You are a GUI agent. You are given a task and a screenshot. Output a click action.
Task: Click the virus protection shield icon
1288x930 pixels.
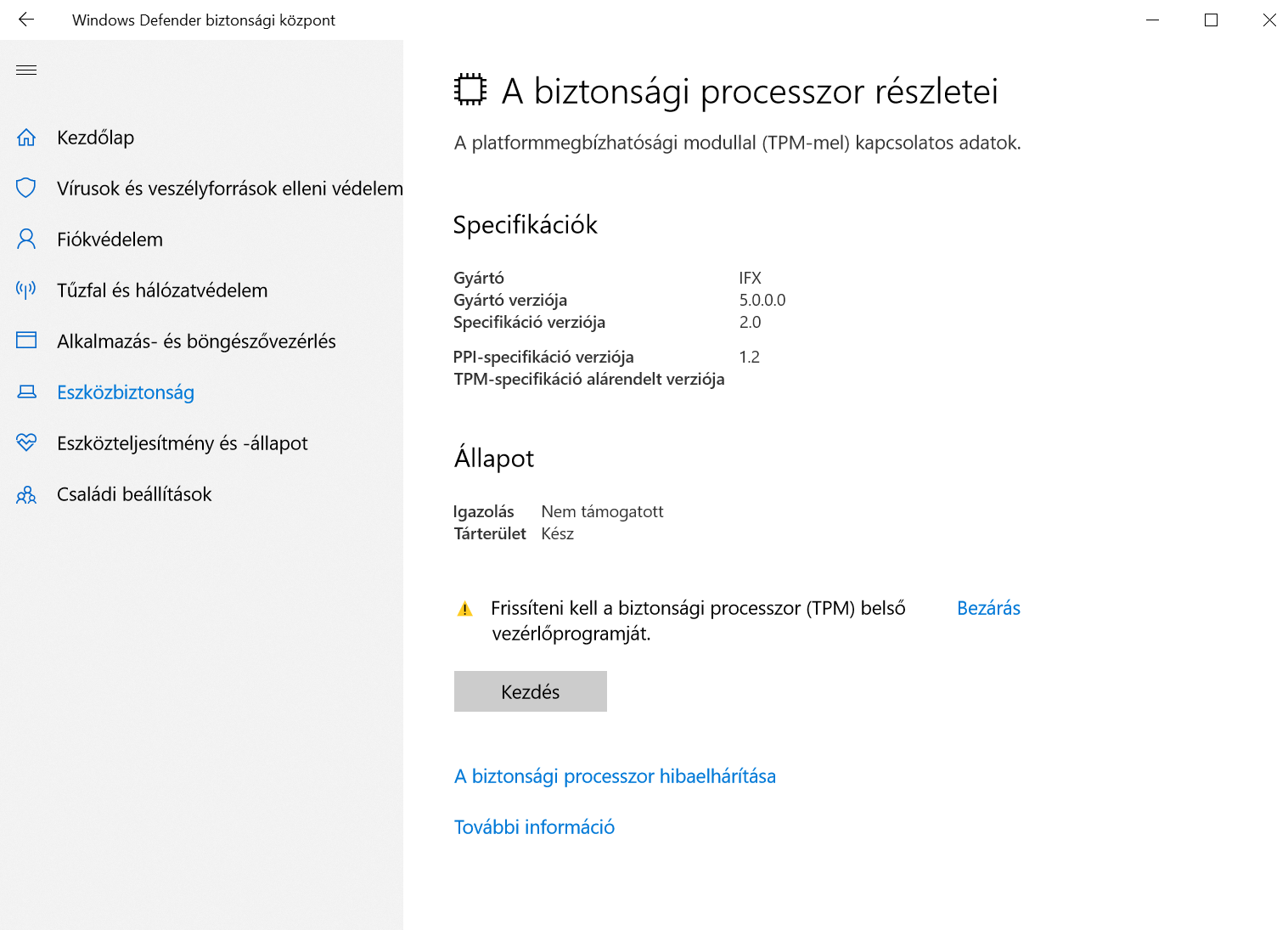[26, 188]
